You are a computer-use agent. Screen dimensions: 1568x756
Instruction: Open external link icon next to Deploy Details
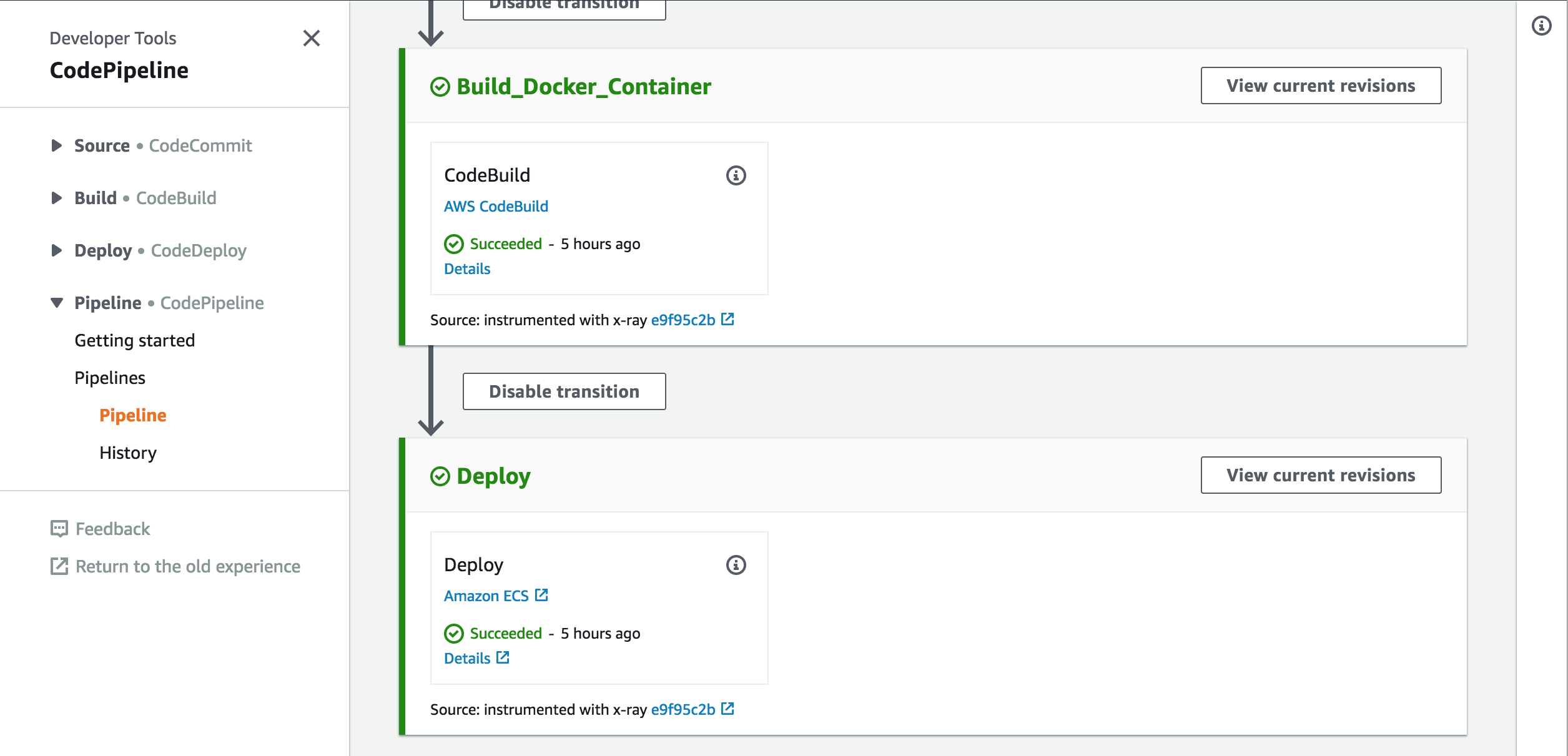pyautogui.click(x=503, y=657)
